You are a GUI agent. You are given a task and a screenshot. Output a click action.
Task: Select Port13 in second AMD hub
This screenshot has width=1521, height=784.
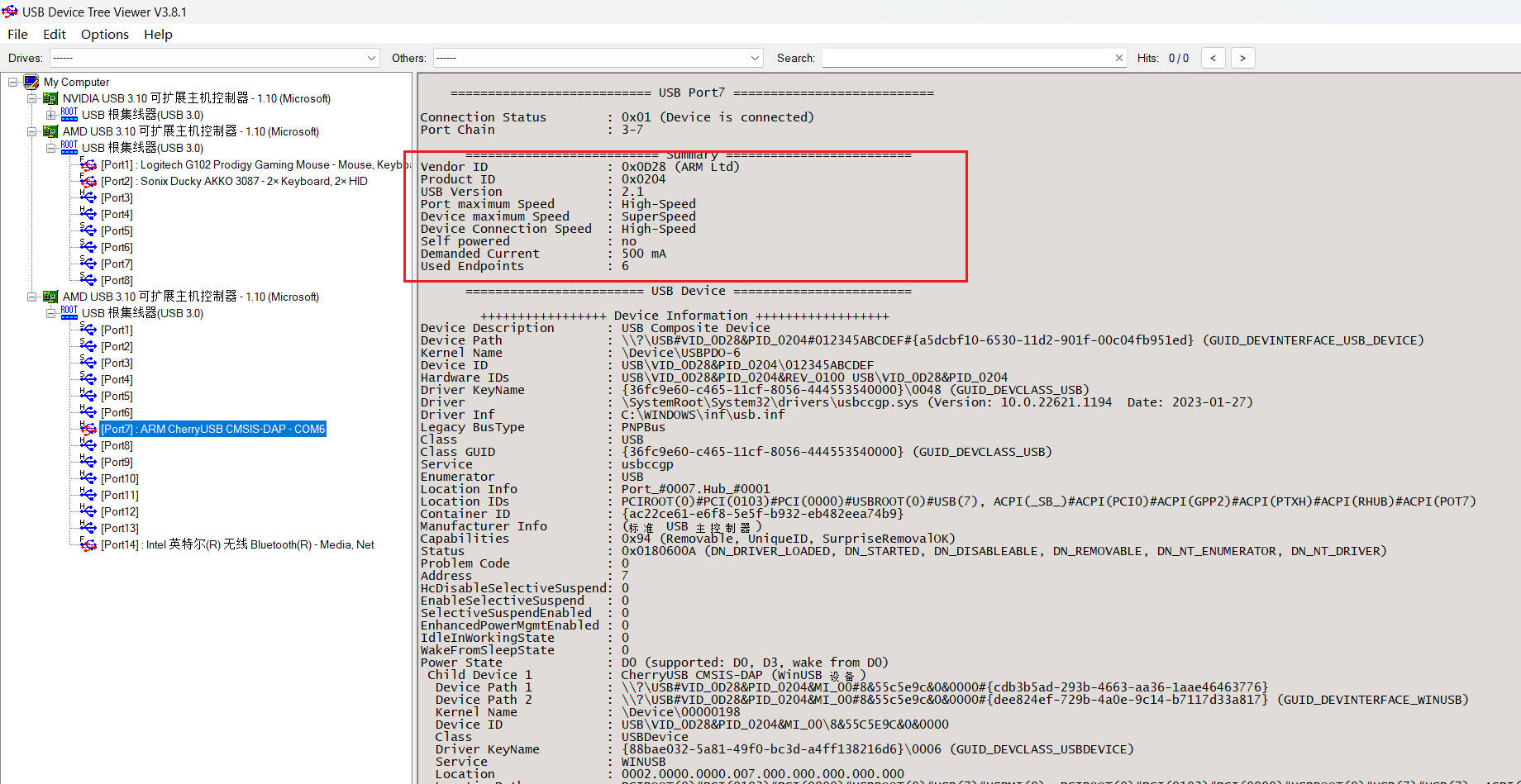pos(120,528)
